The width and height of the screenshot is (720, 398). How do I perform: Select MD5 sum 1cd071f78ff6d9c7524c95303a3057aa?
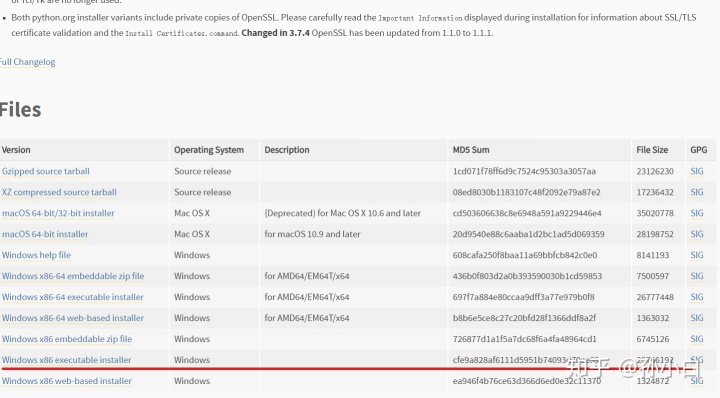click(x=524, y=171)
